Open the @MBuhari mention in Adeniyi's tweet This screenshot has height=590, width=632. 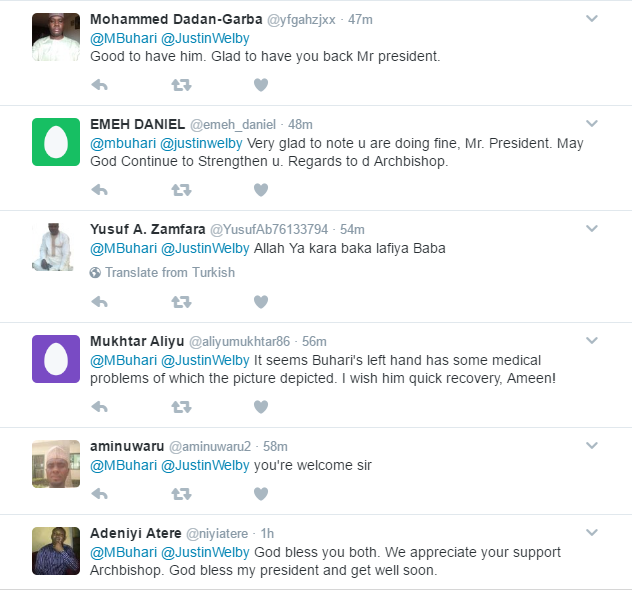123,552
